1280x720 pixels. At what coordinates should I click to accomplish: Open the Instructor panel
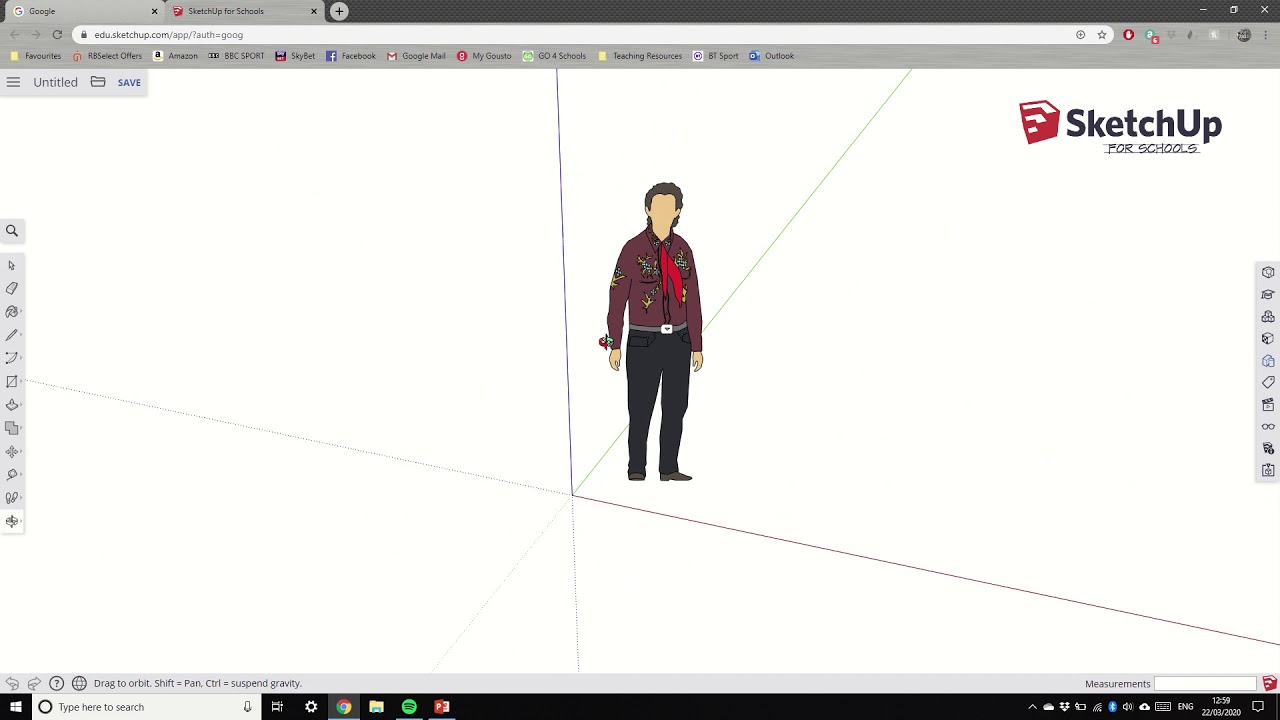(x=1268, y=295)
